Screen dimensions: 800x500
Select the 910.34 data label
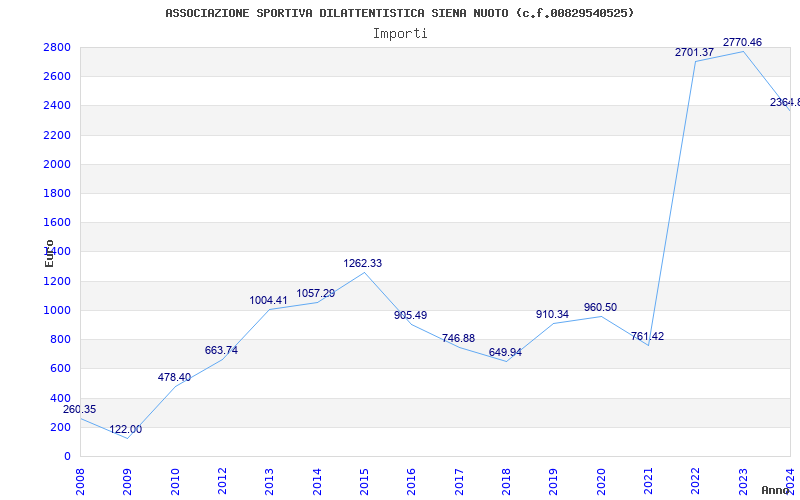click(553, 314)
